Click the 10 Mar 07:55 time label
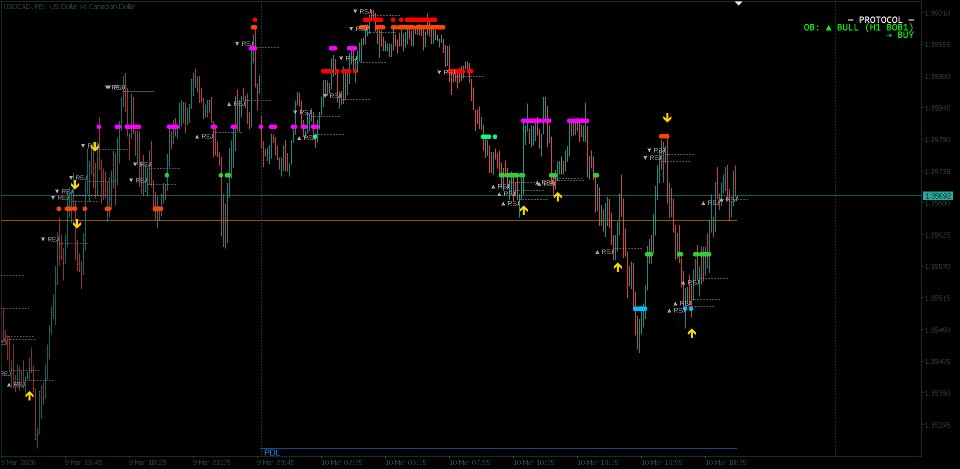This screenshot has width=960, height=469. [470, 462]
